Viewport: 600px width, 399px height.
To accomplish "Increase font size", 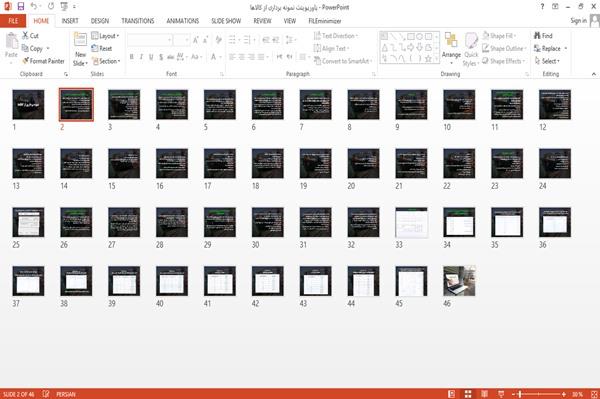I will [x=196, y=40].
